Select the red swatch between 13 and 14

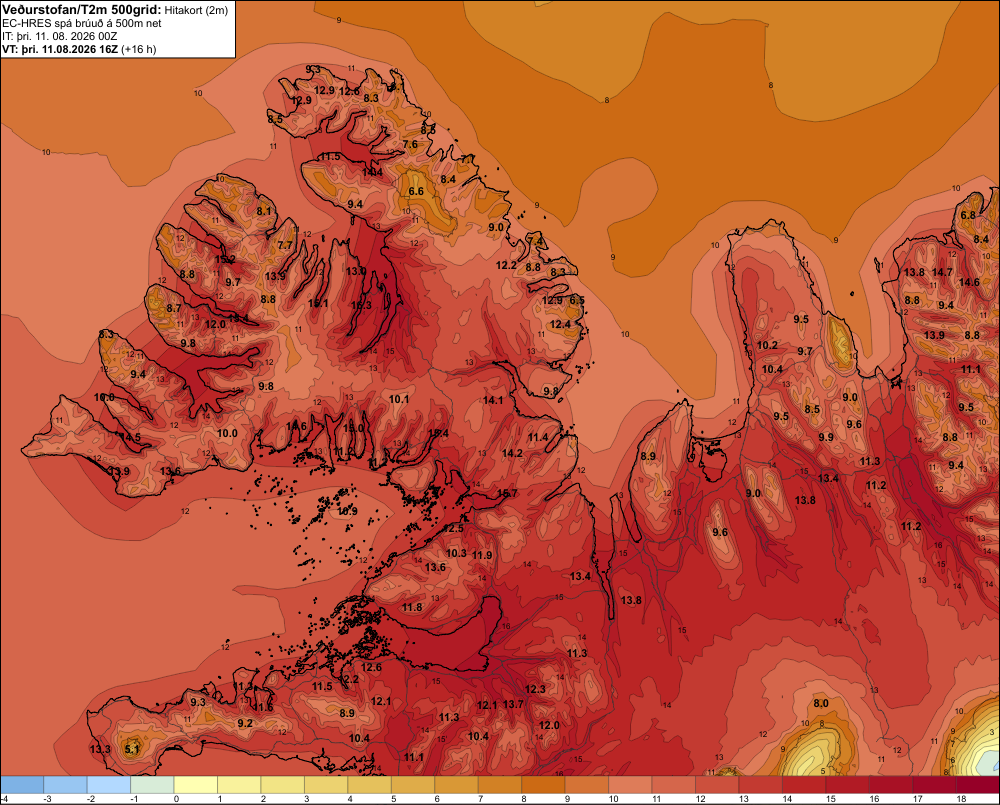pyautogui.click(x=761, y=785)
